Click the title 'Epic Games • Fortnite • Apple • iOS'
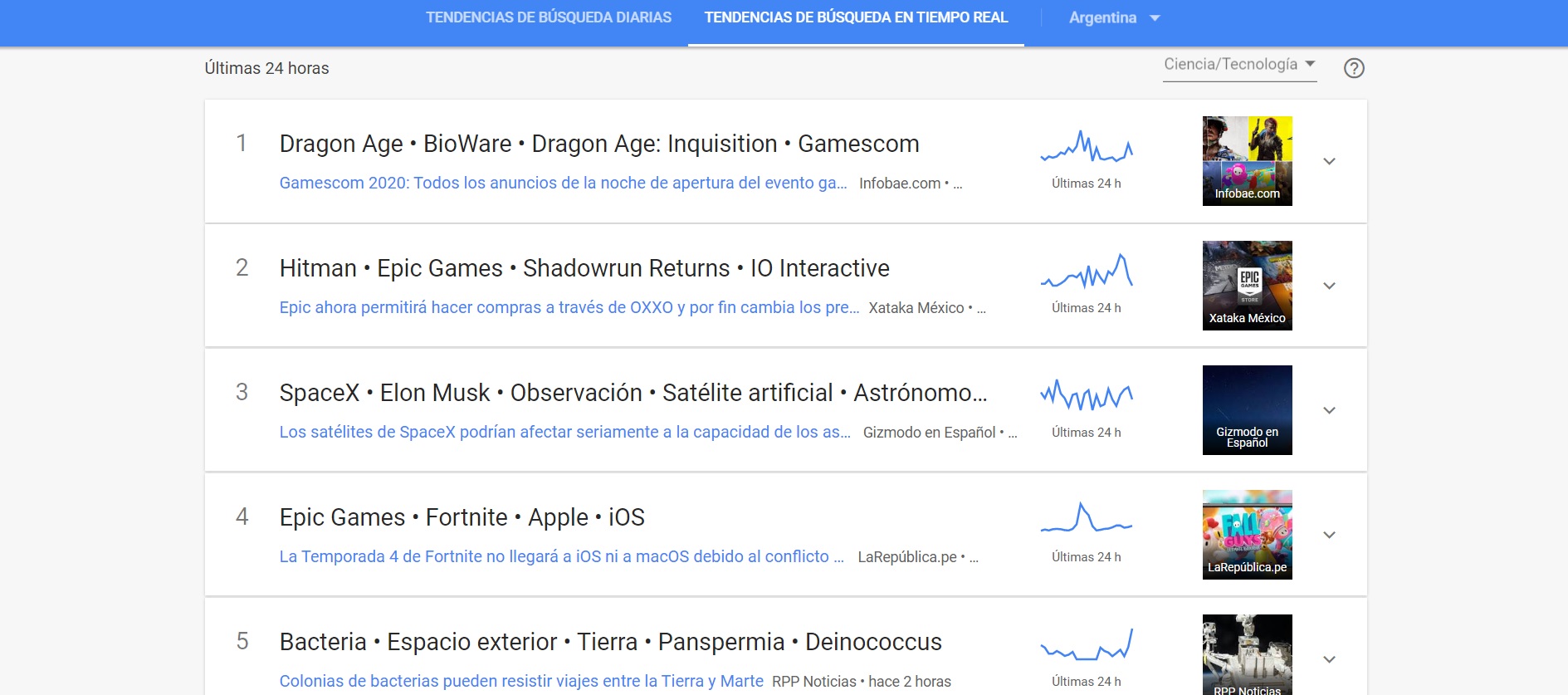The height and width of the screenshot is (695, 1568). [462, 517]
